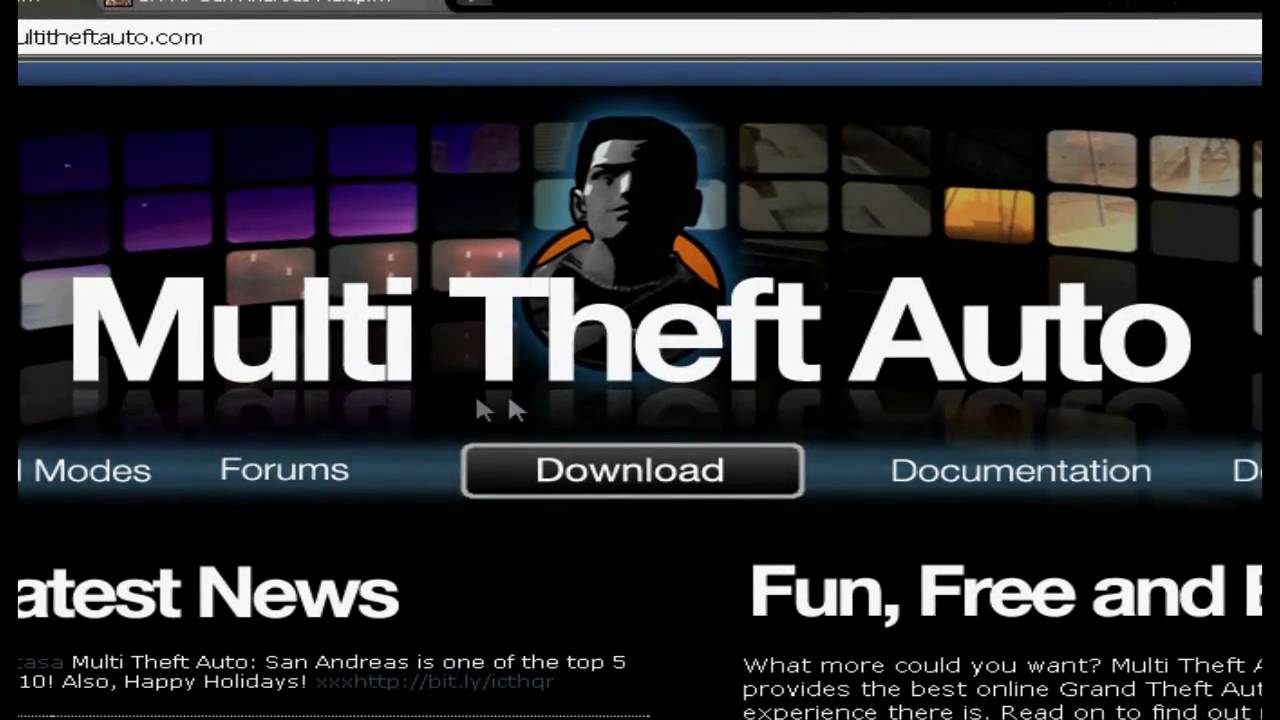Click the greyed username before the news tweet
The image size is (1280, 720).
pyautogui.click(x=41, y=662)
